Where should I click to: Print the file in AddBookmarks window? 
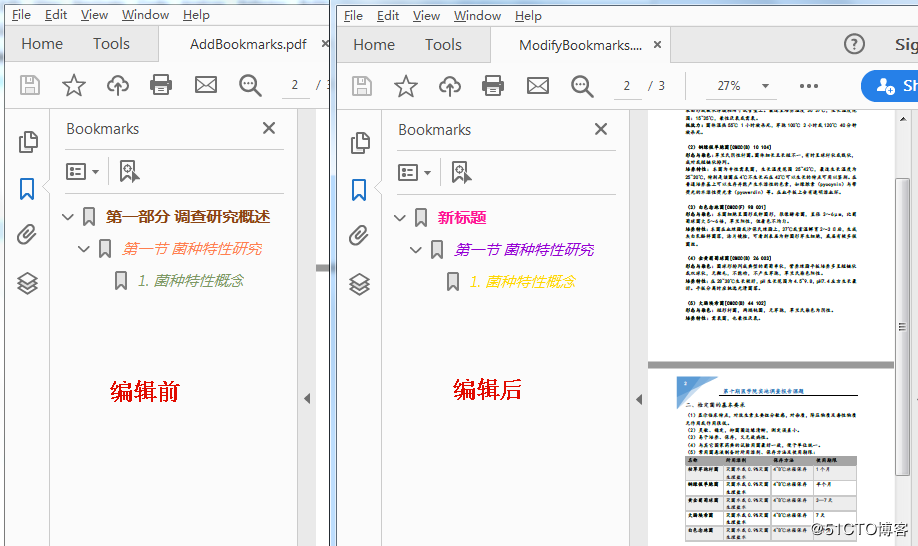click(161, 85)
